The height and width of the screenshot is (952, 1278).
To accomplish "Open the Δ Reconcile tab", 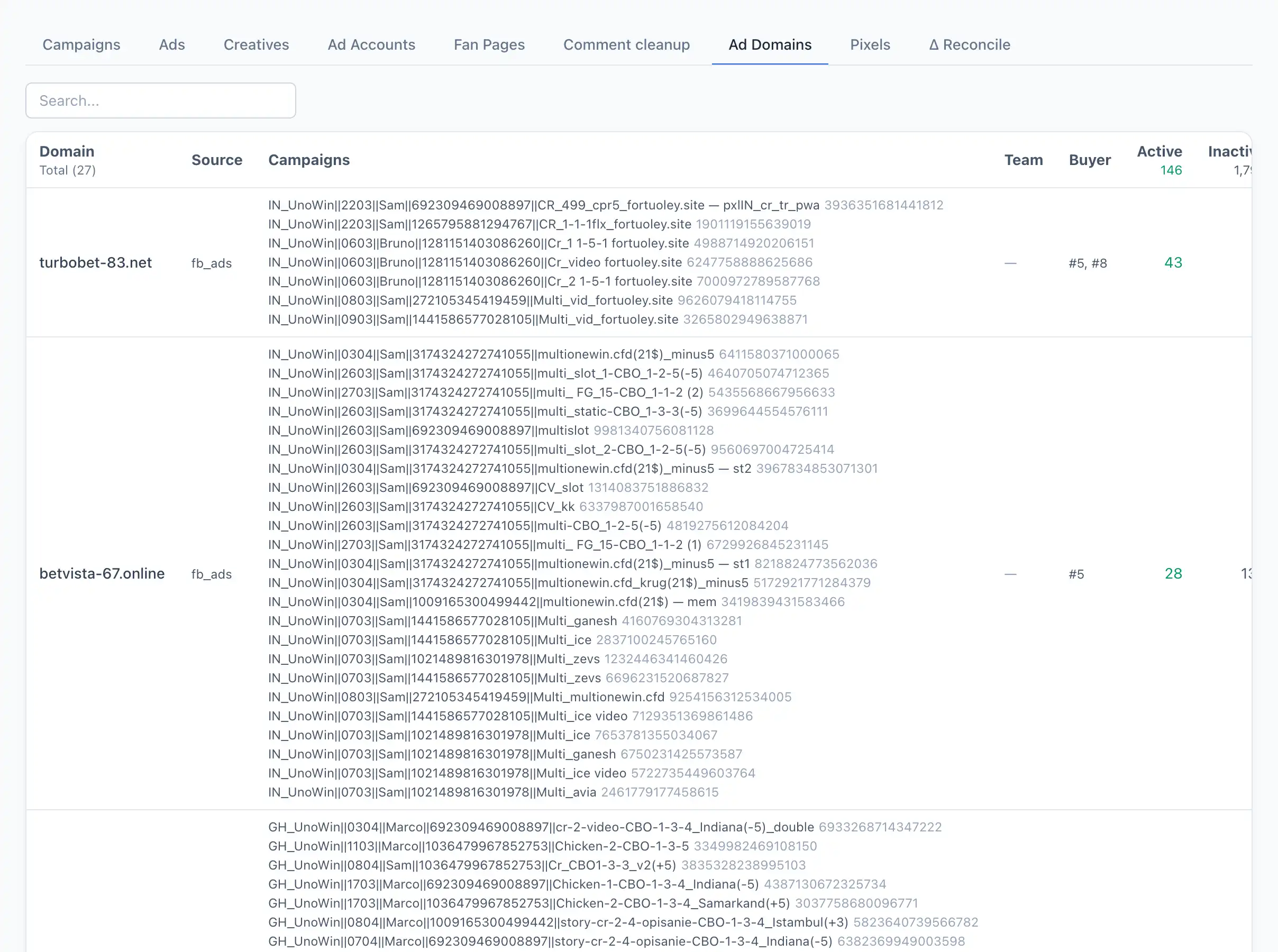I will (x=970, y=45).
